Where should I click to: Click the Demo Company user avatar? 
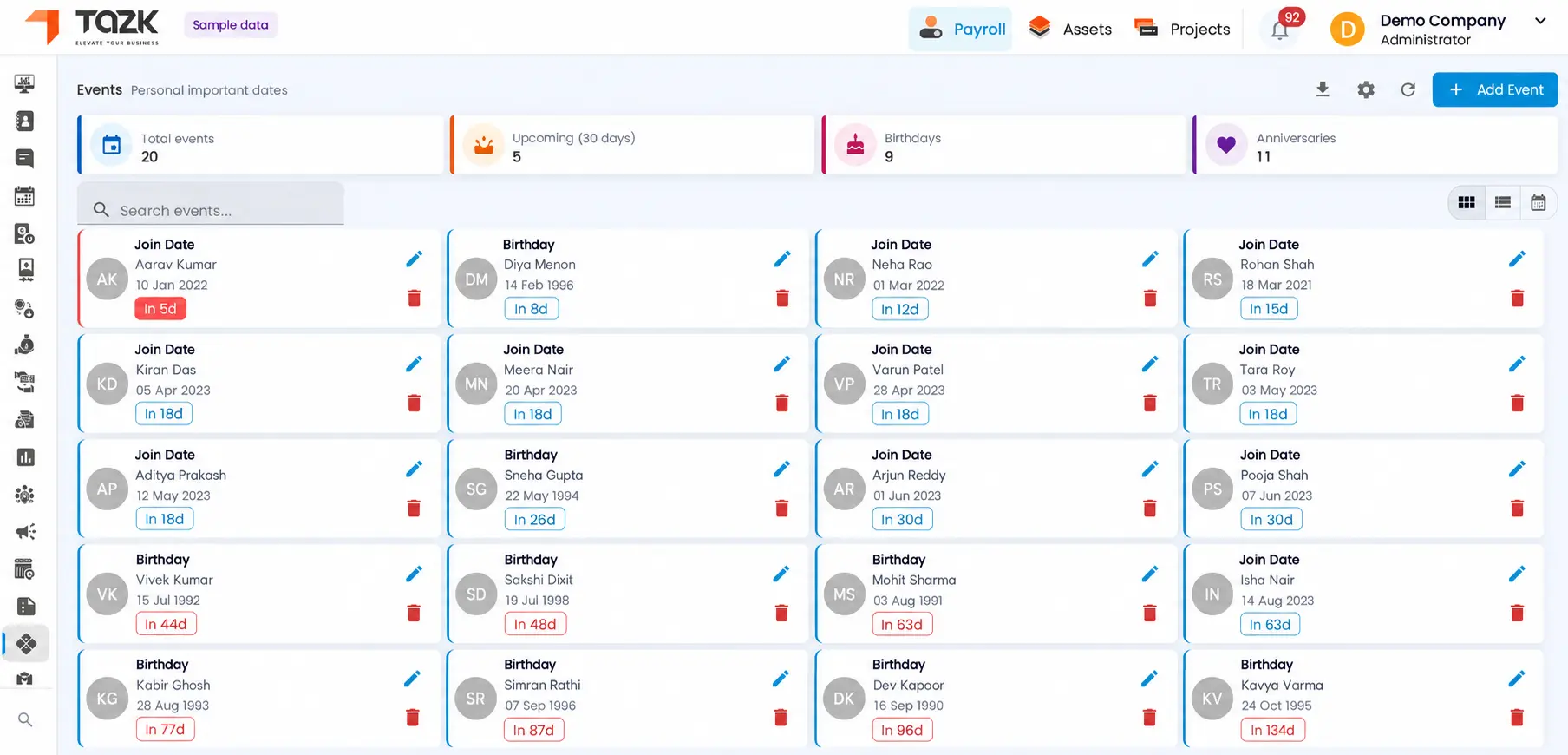pos(1348,30)
